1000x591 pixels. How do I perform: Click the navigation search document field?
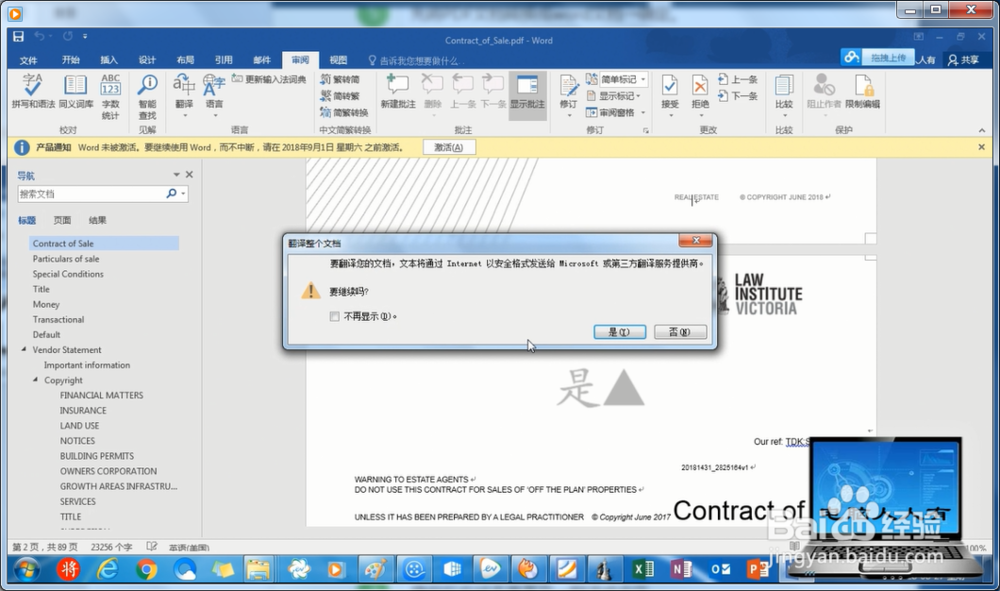click(91, 194)
